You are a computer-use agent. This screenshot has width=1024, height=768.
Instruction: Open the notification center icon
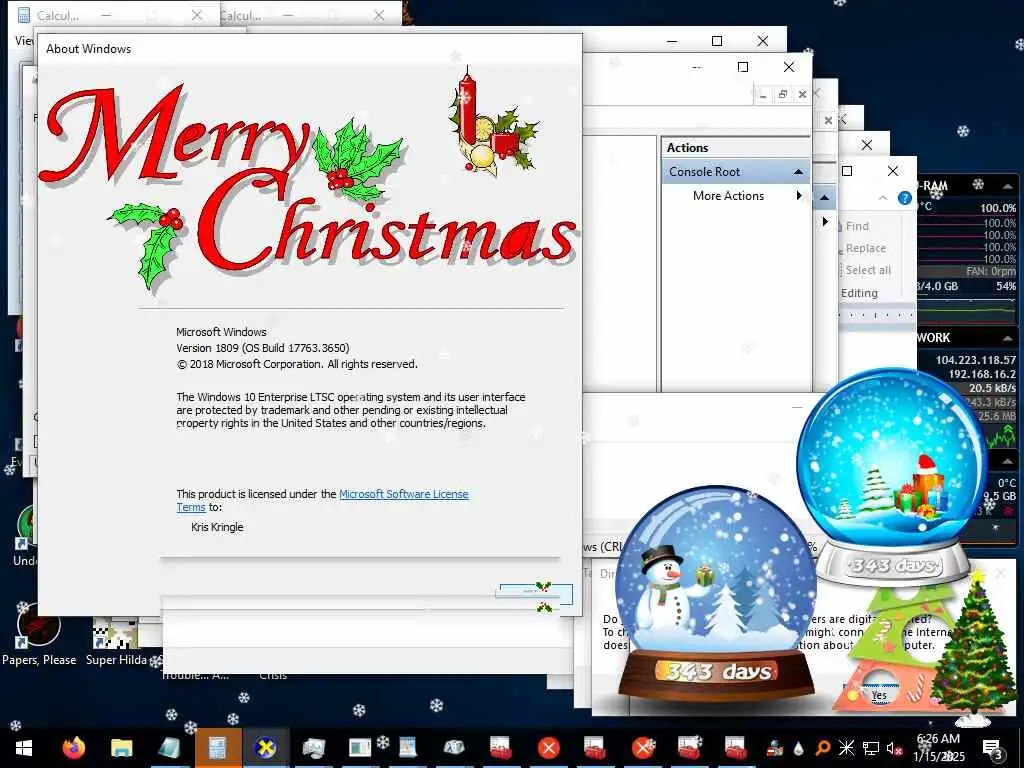[993, 750]
